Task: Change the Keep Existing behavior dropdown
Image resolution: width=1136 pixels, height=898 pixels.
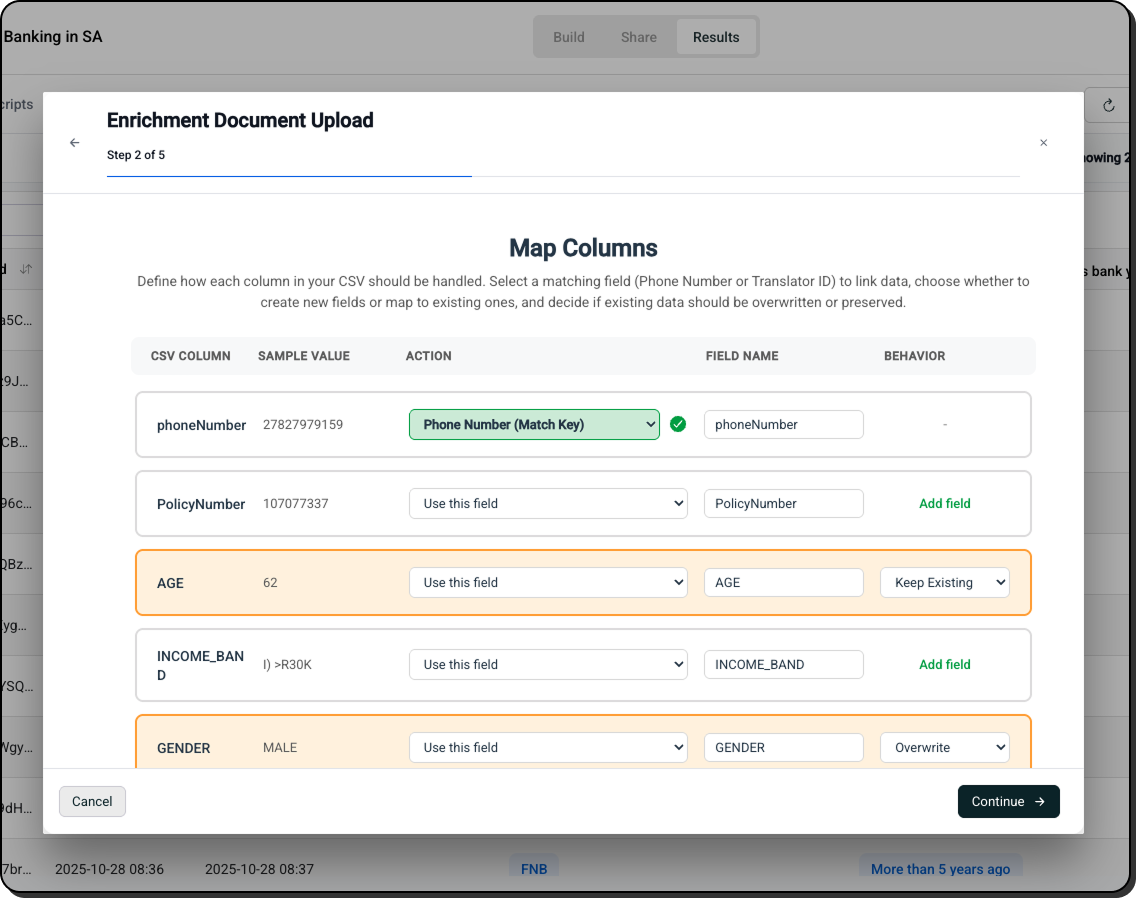Action: tap(944, 582)
